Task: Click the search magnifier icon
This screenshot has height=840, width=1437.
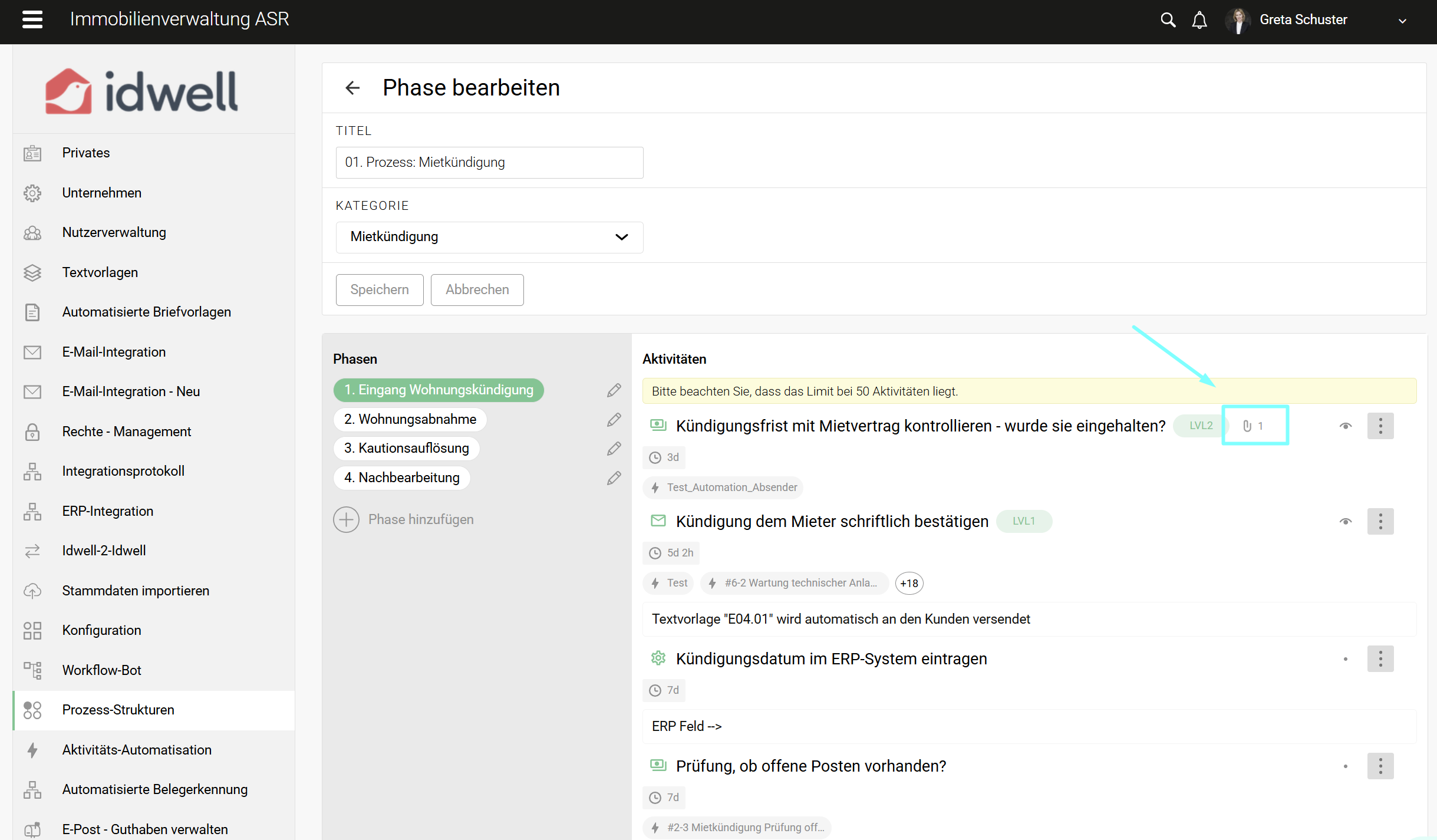Action: [x=1168, y=20]
